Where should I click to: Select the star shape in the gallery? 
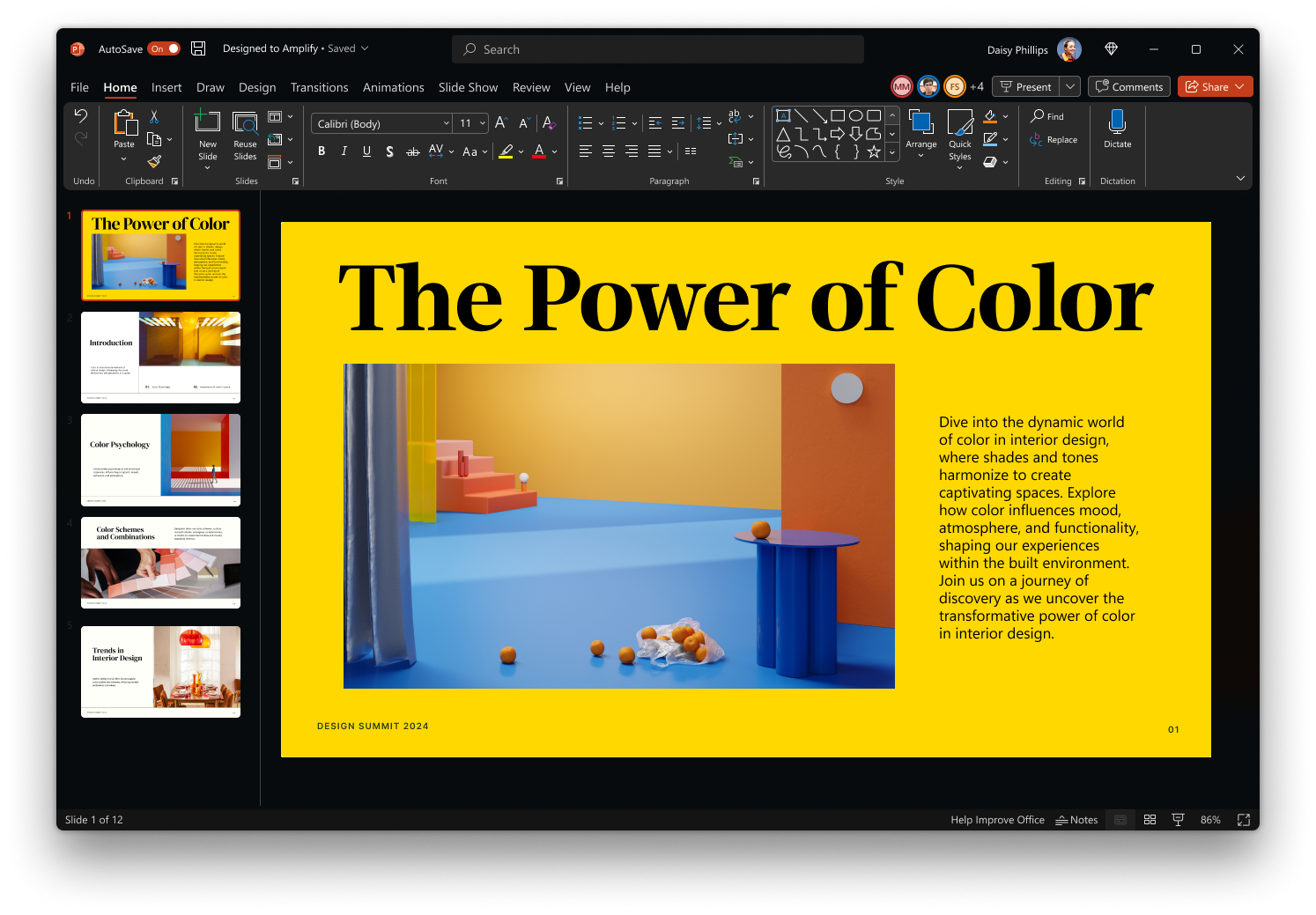pyautogui.click(x=874, y=151)
